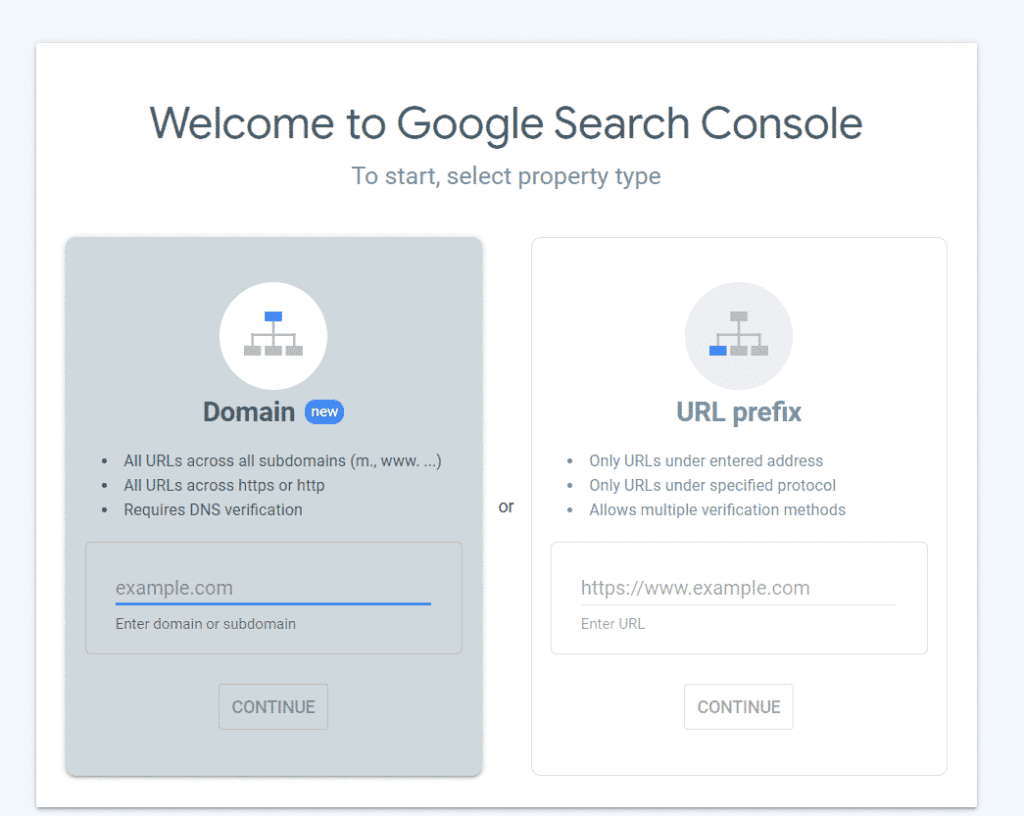Click the Domain hierarchy icon
1024x816 pixels.
click(273, 336)
